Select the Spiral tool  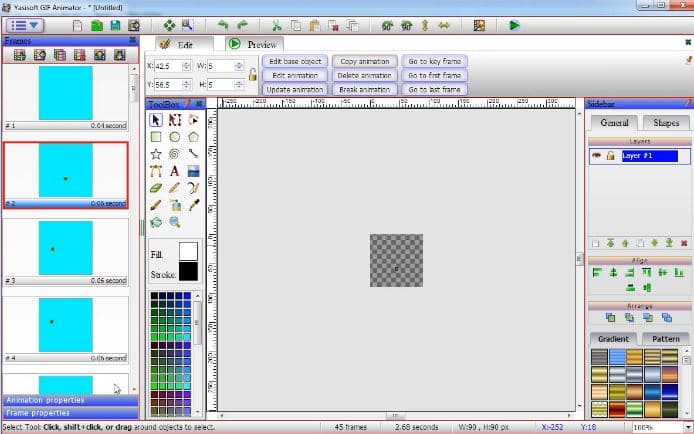174,154
